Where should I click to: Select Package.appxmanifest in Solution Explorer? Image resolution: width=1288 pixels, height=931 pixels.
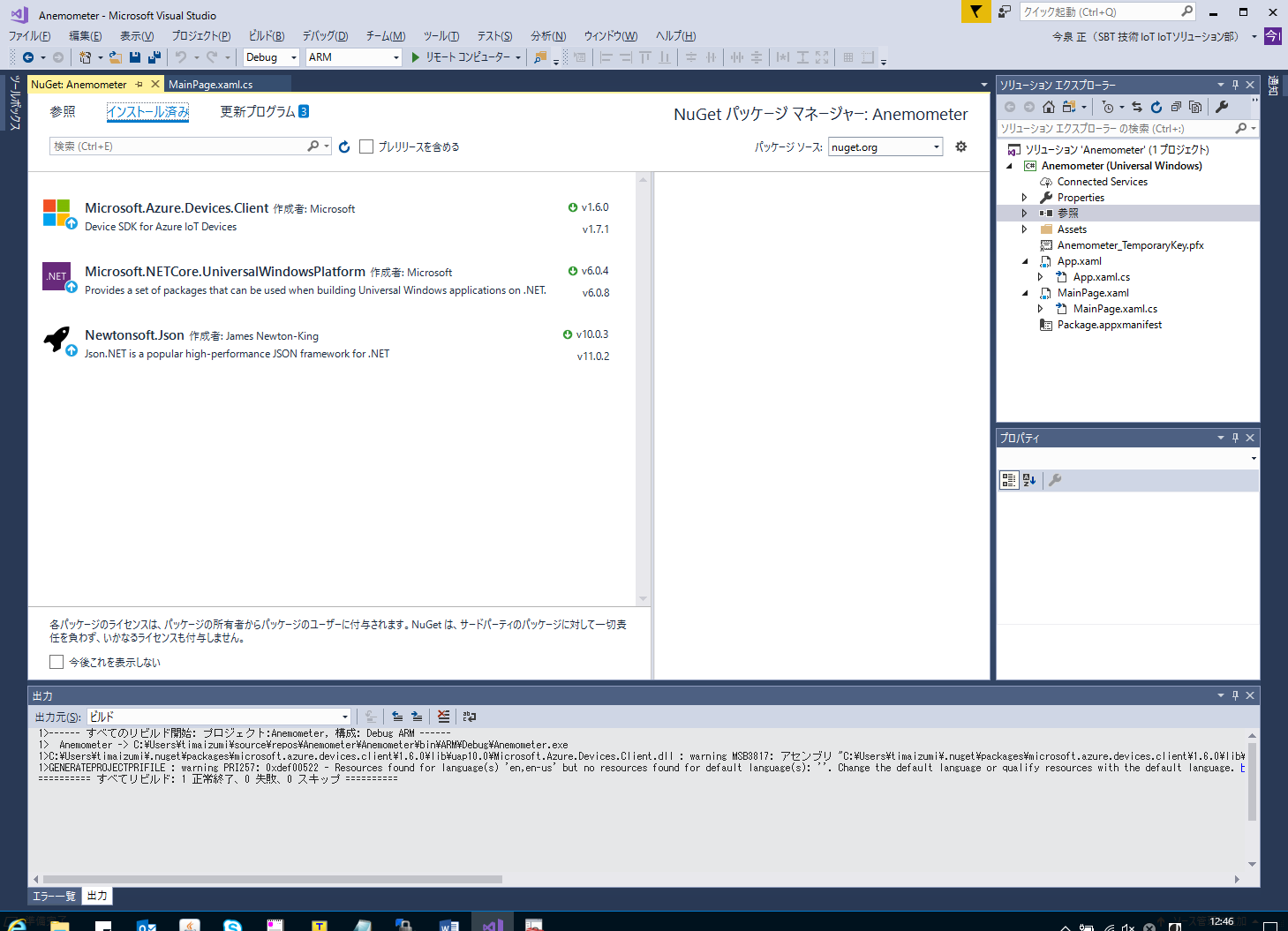click(x=1109, y=325)
